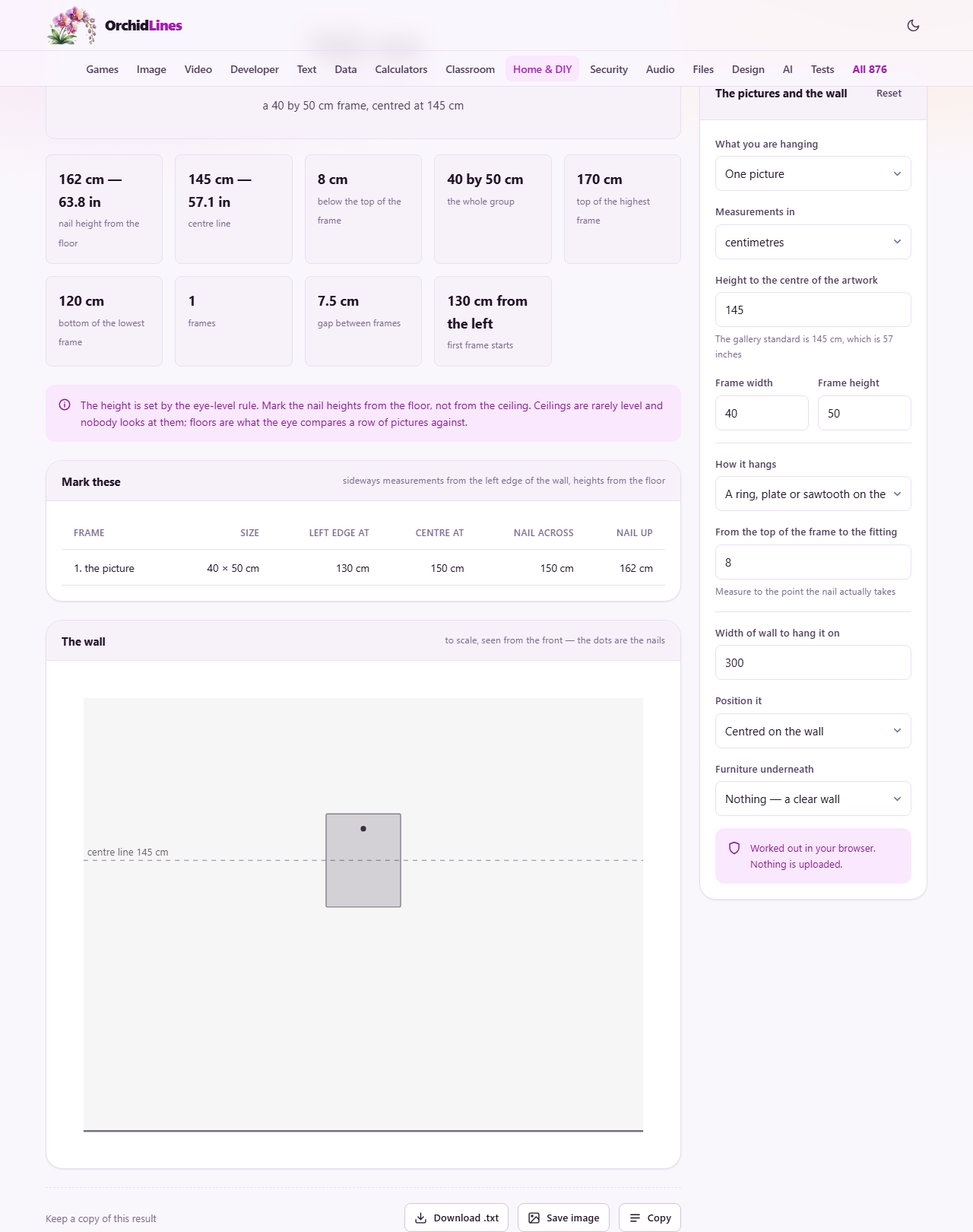Viewport: 973px width, 1232px height.
Task: Click the grey picture frame in the wall diagram
Action: click(363, 860)
